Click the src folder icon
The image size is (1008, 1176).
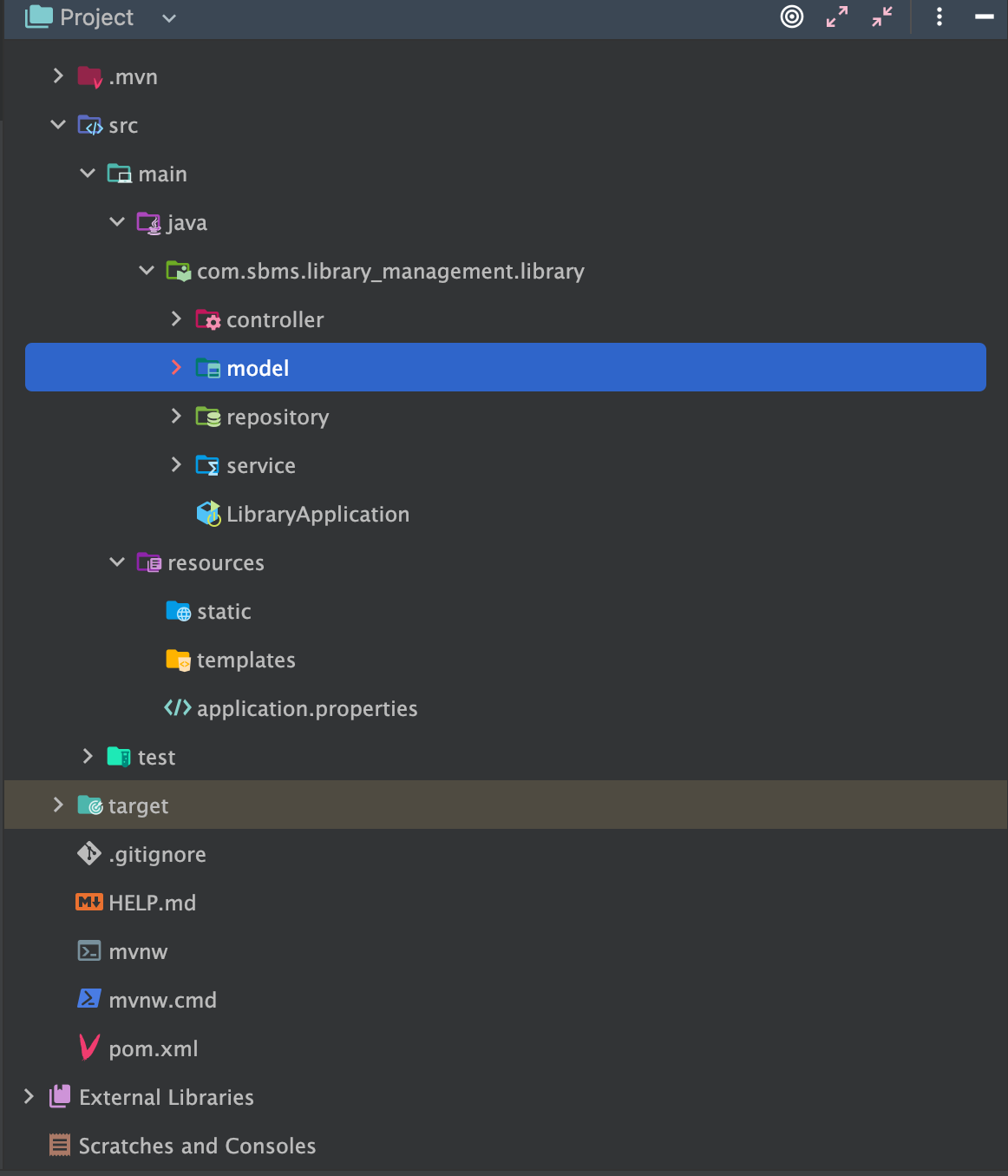[x=90, y=126]
